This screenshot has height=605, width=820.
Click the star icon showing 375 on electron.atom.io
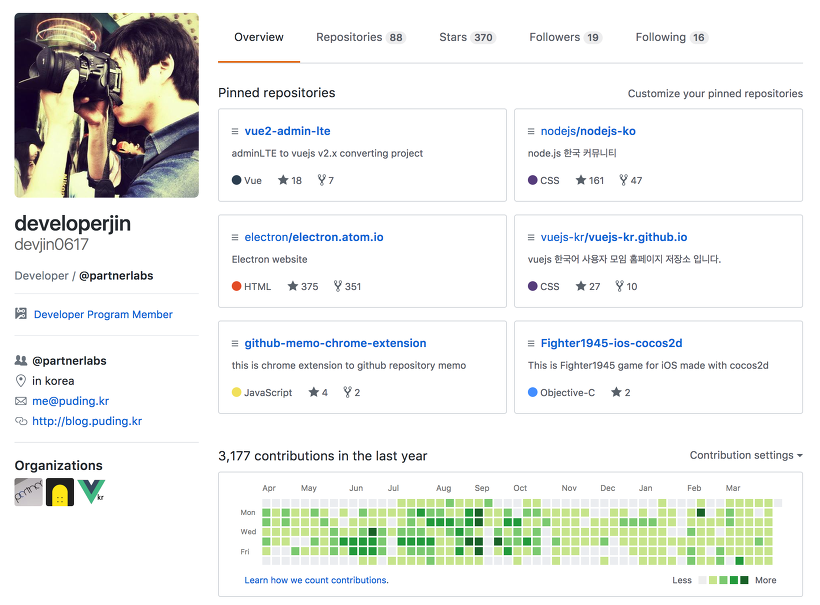[293, 286]
